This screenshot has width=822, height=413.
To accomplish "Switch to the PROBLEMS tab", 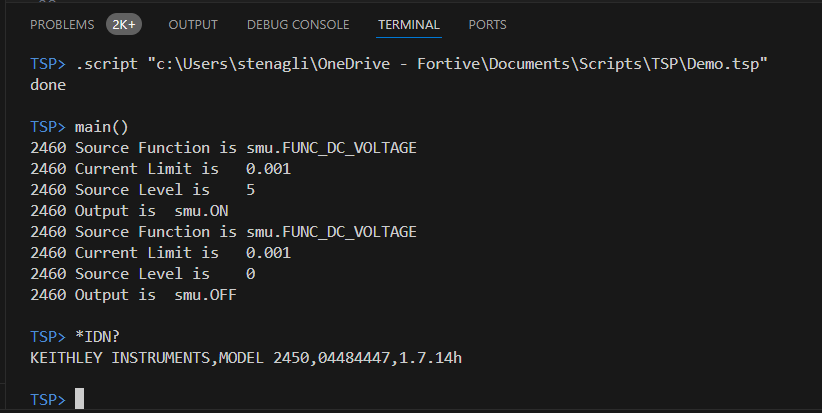I will (62, 25).
